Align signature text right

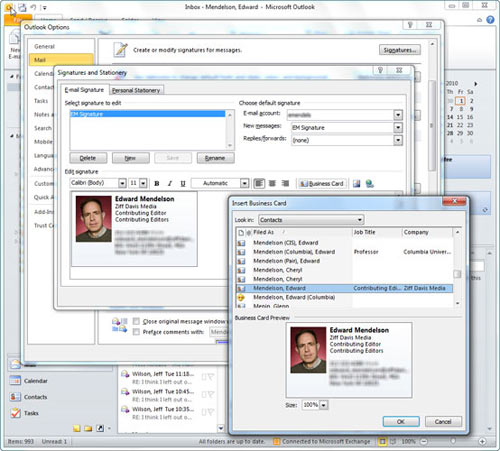coord(285,183)
